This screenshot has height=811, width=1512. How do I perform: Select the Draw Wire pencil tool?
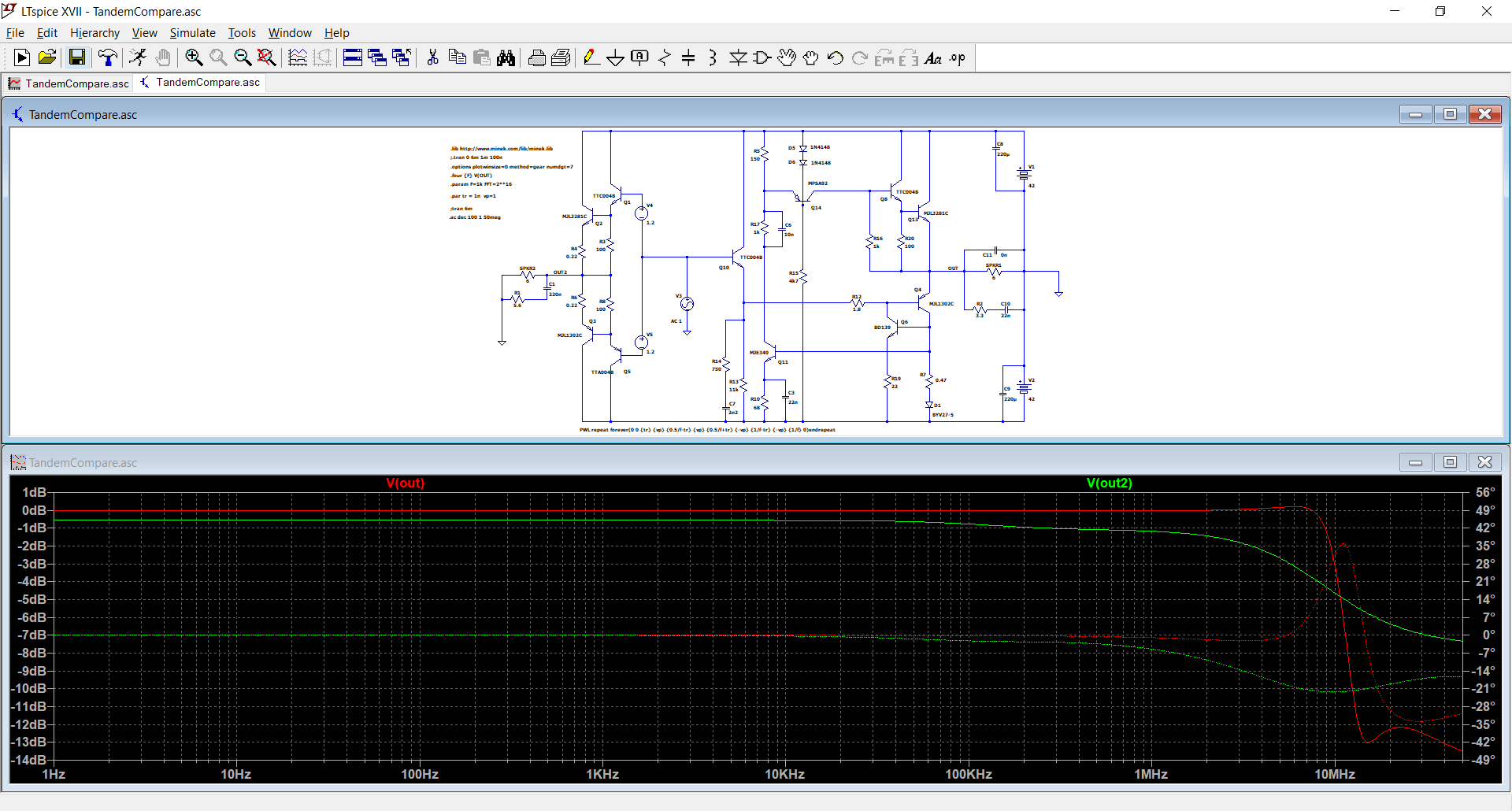pos(591,57)
